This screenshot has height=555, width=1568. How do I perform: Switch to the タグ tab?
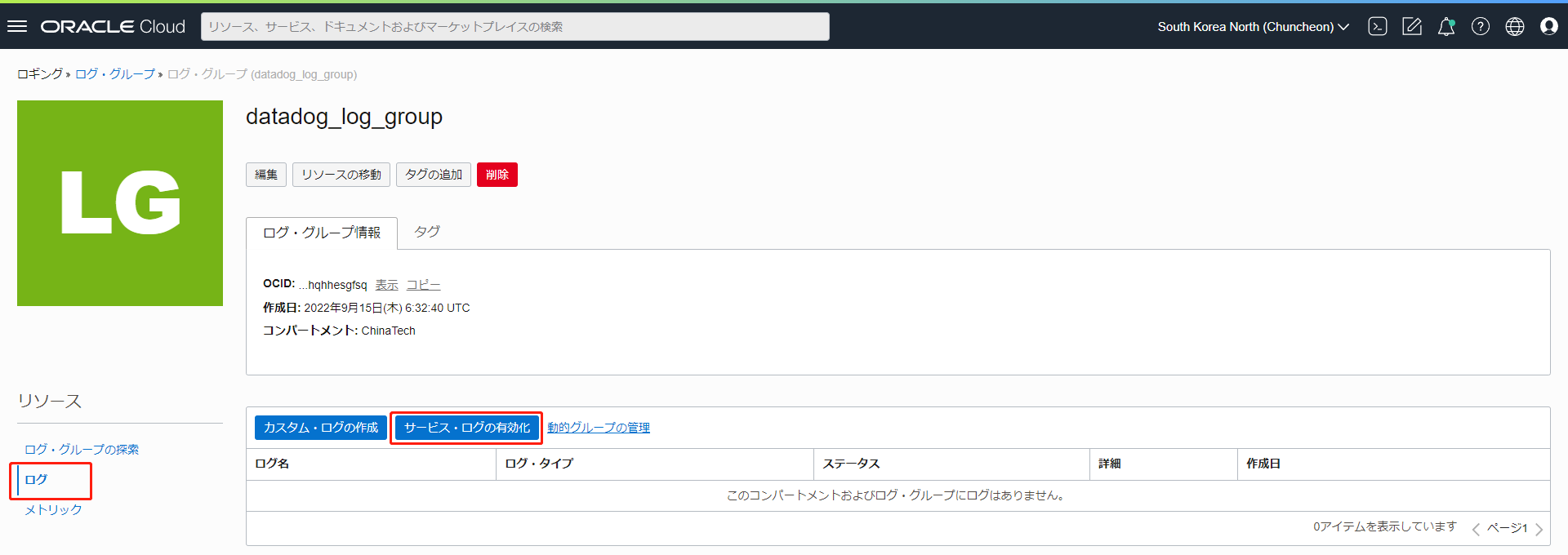click(x=426, y=232)
